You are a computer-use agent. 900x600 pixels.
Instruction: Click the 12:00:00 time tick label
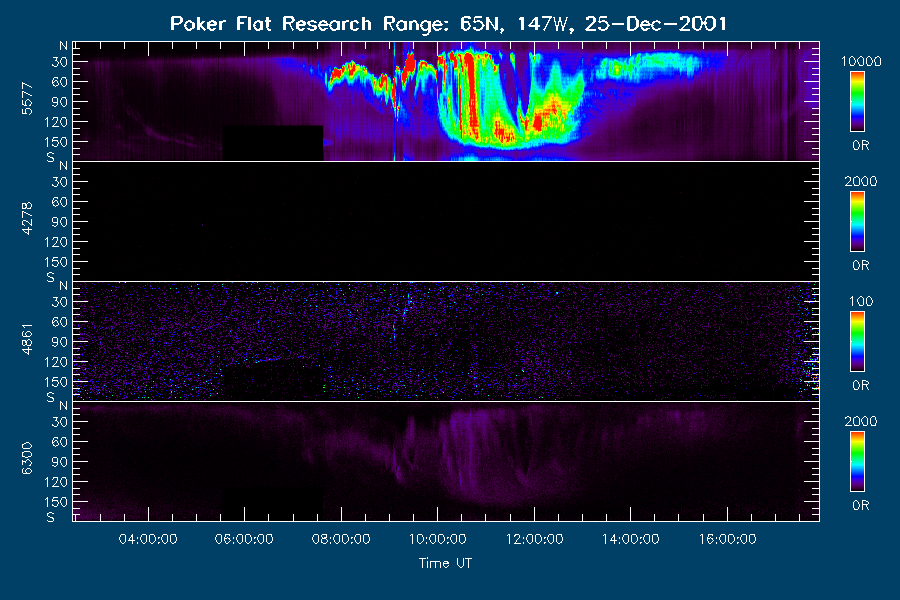534,539
